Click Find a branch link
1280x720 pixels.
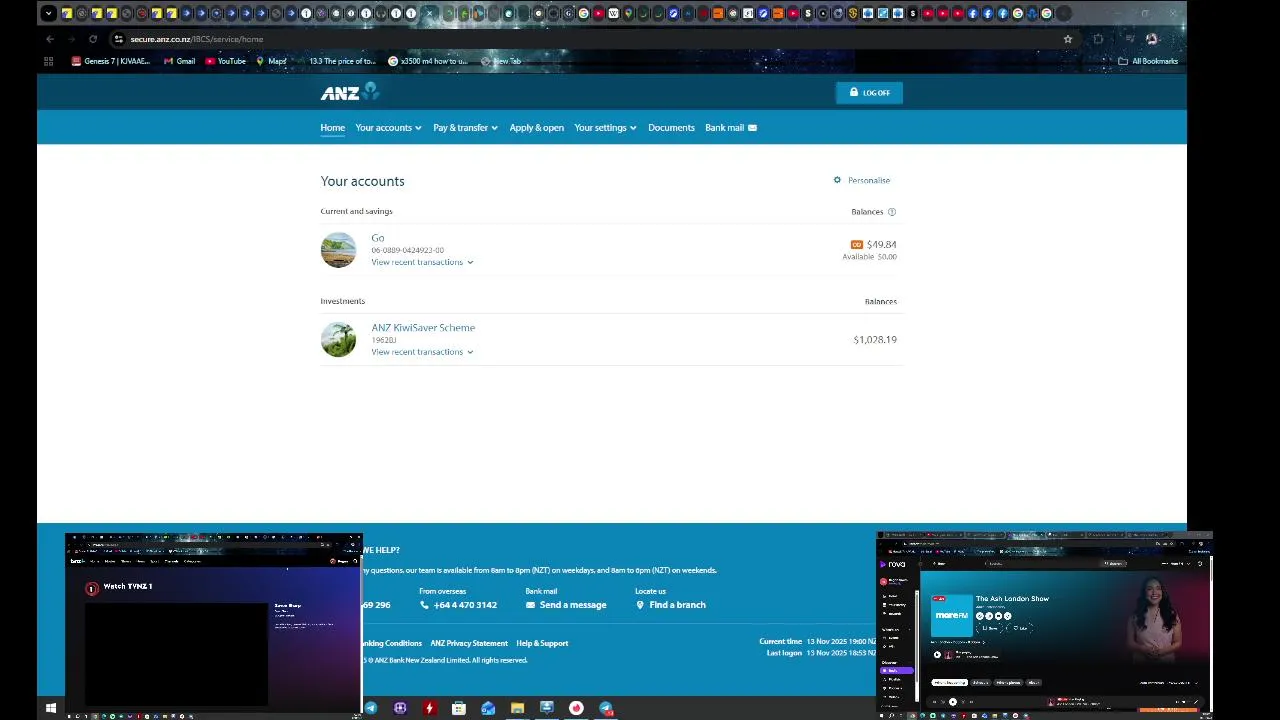(670, 605)
